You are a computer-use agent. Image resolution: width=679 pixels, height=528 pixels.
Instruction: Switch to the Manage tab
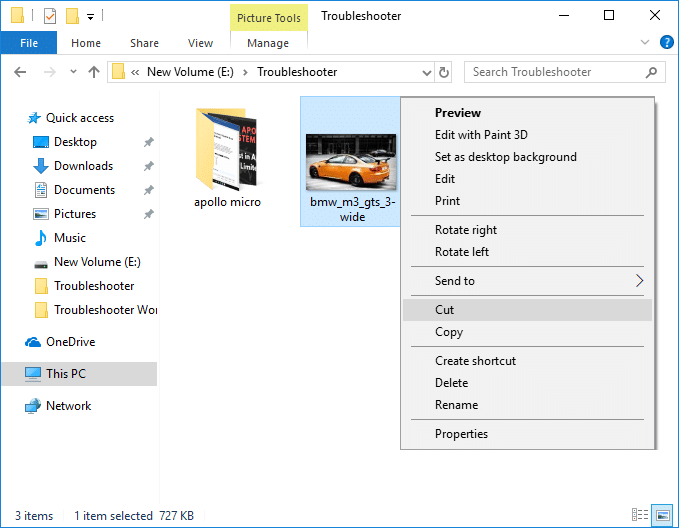click(x=267, y=43)
